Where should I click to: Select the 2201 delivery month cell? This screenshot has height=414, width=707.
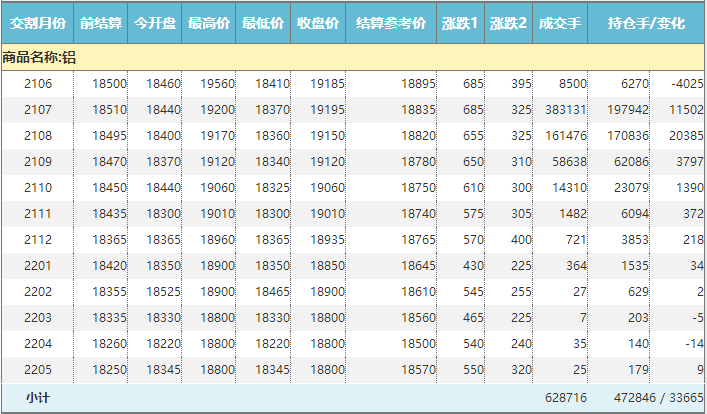pos(38,266)
